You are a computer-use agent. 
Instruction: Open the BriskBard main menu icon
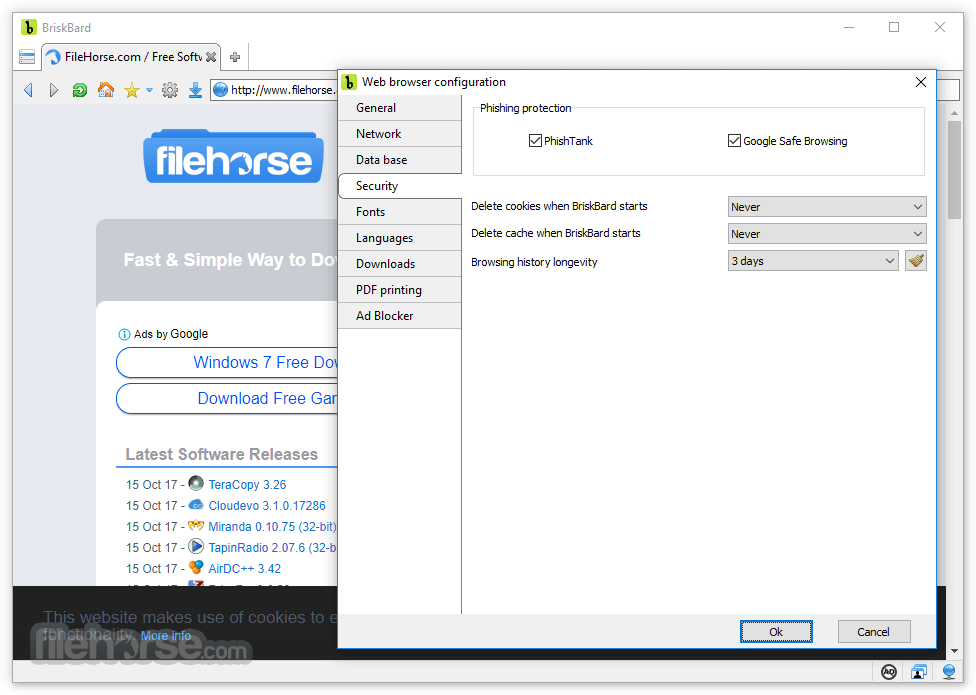coord(27,57)
